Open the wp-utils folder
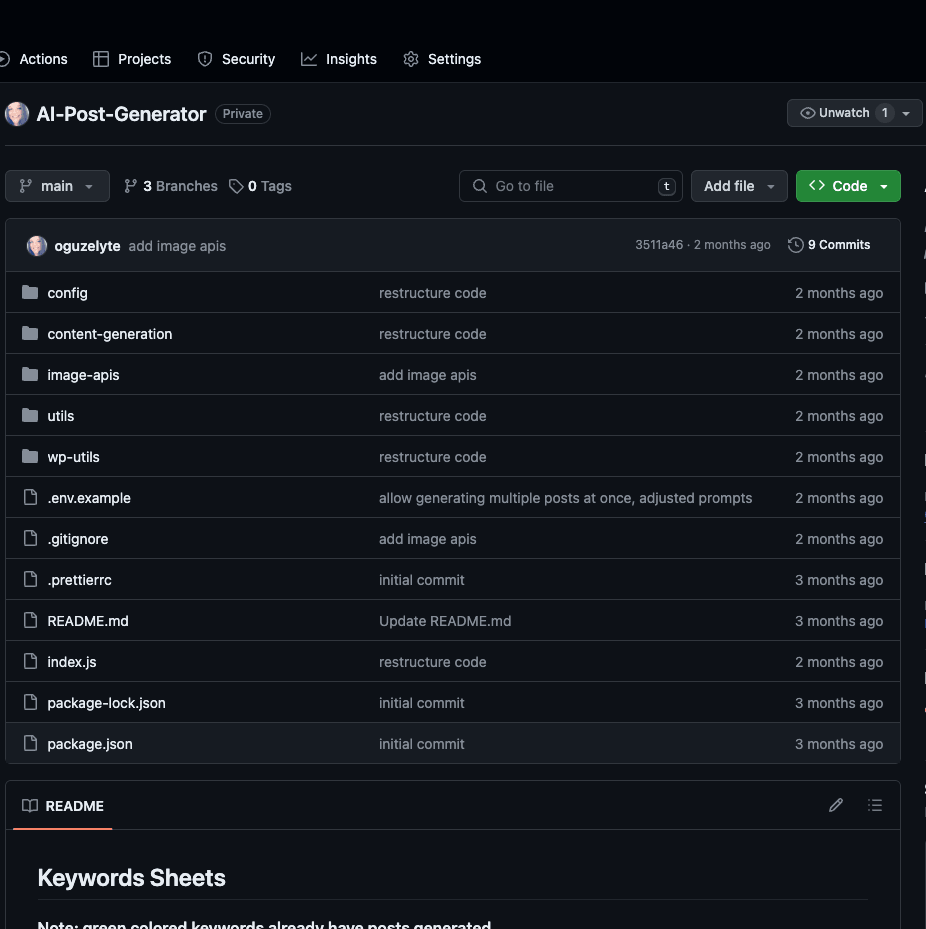Image resolution: width=926 pixels, height=929 pixels. point(73,457)
